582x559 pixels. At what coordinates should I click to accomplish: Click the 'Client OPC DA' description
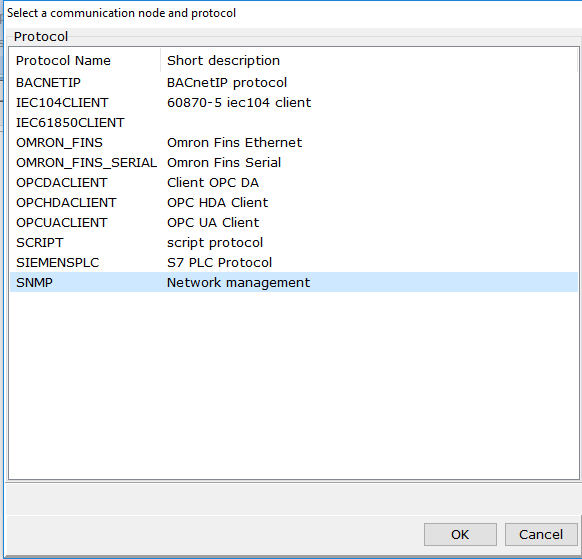click(213, 183)
